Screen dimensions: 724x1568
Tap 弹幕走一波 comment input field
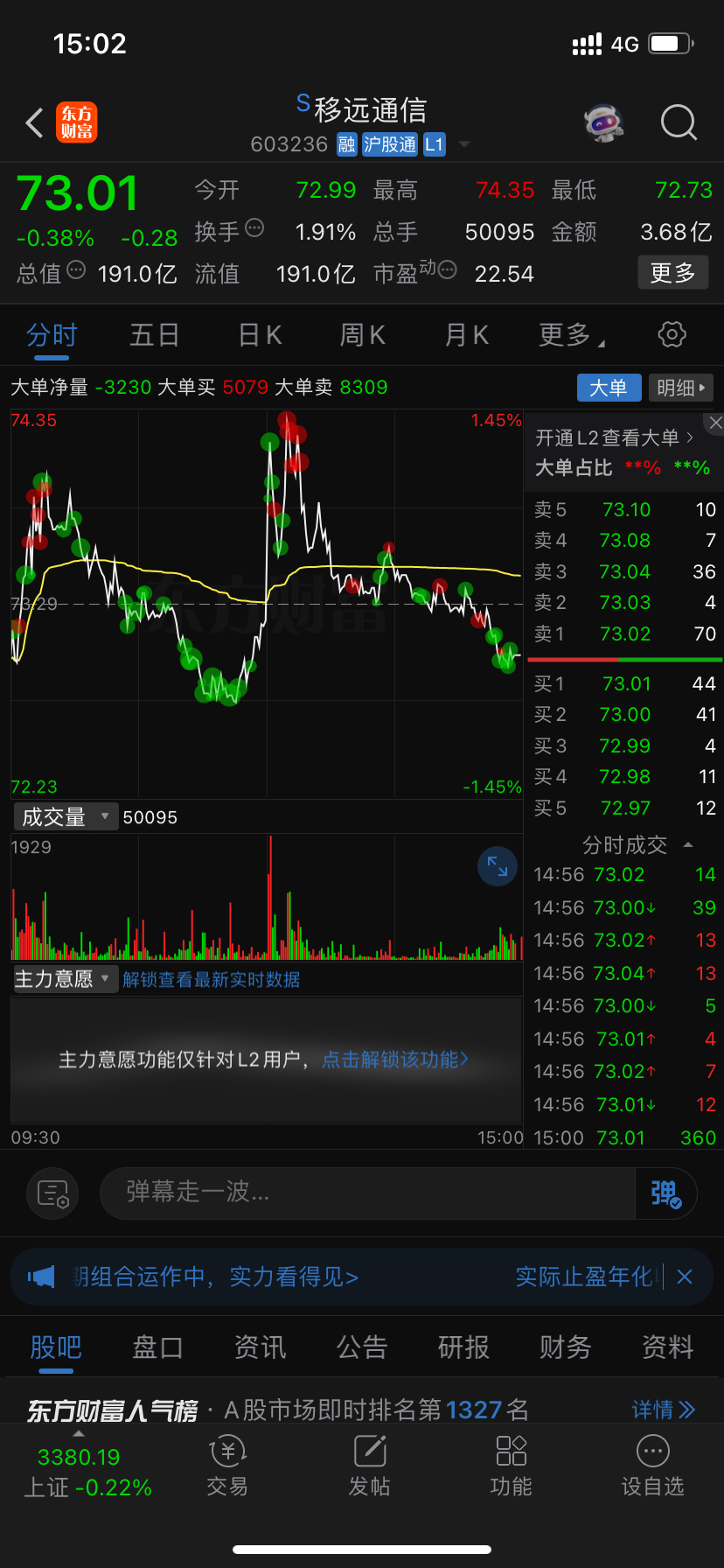(367, 1193)
